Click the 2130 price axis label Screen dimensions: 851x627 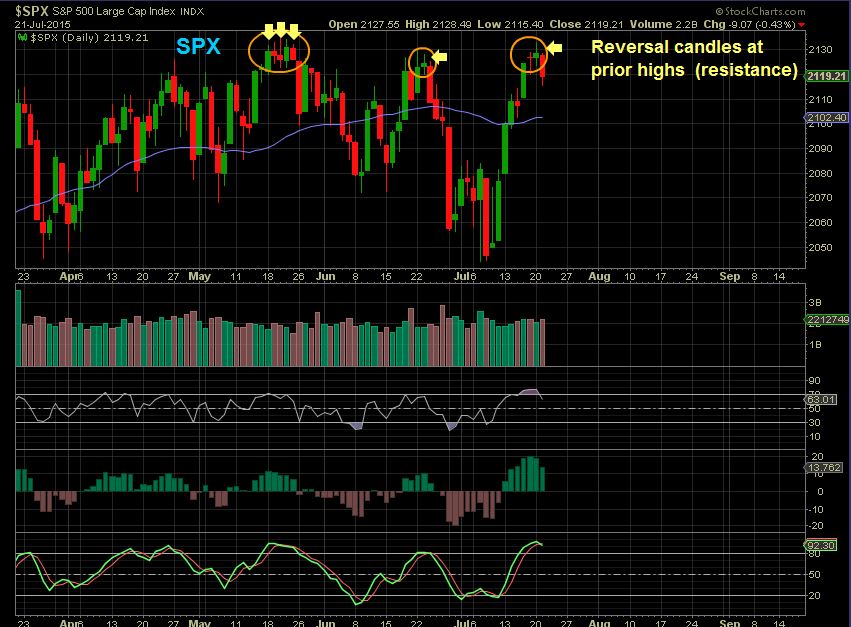tap(820, 49)
